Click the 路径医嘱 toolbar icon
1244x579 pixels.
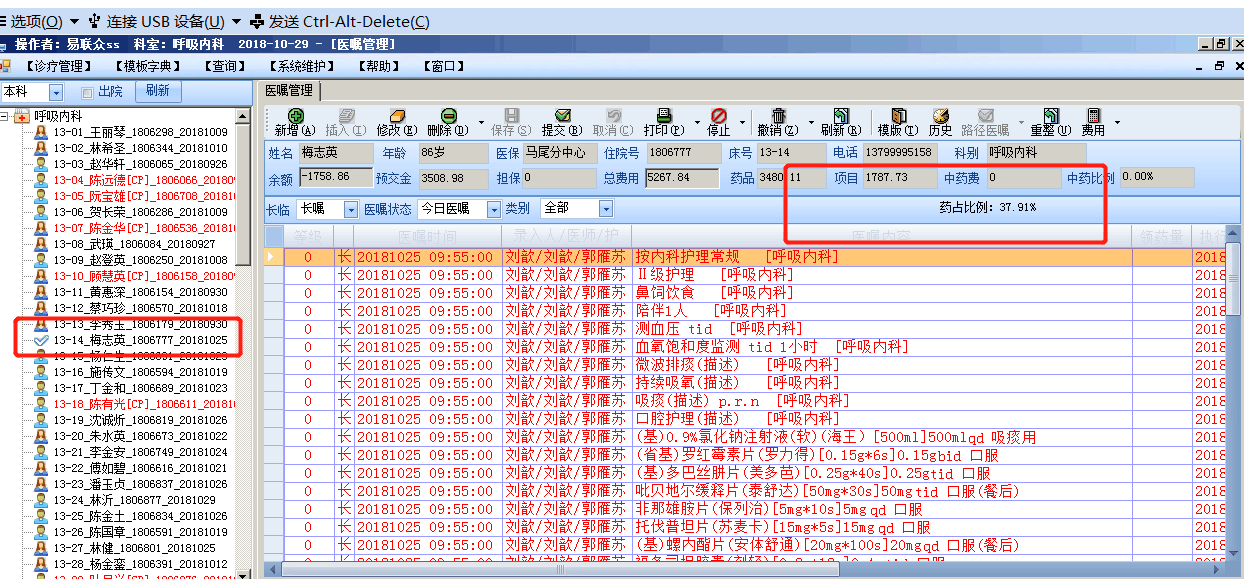986,116
